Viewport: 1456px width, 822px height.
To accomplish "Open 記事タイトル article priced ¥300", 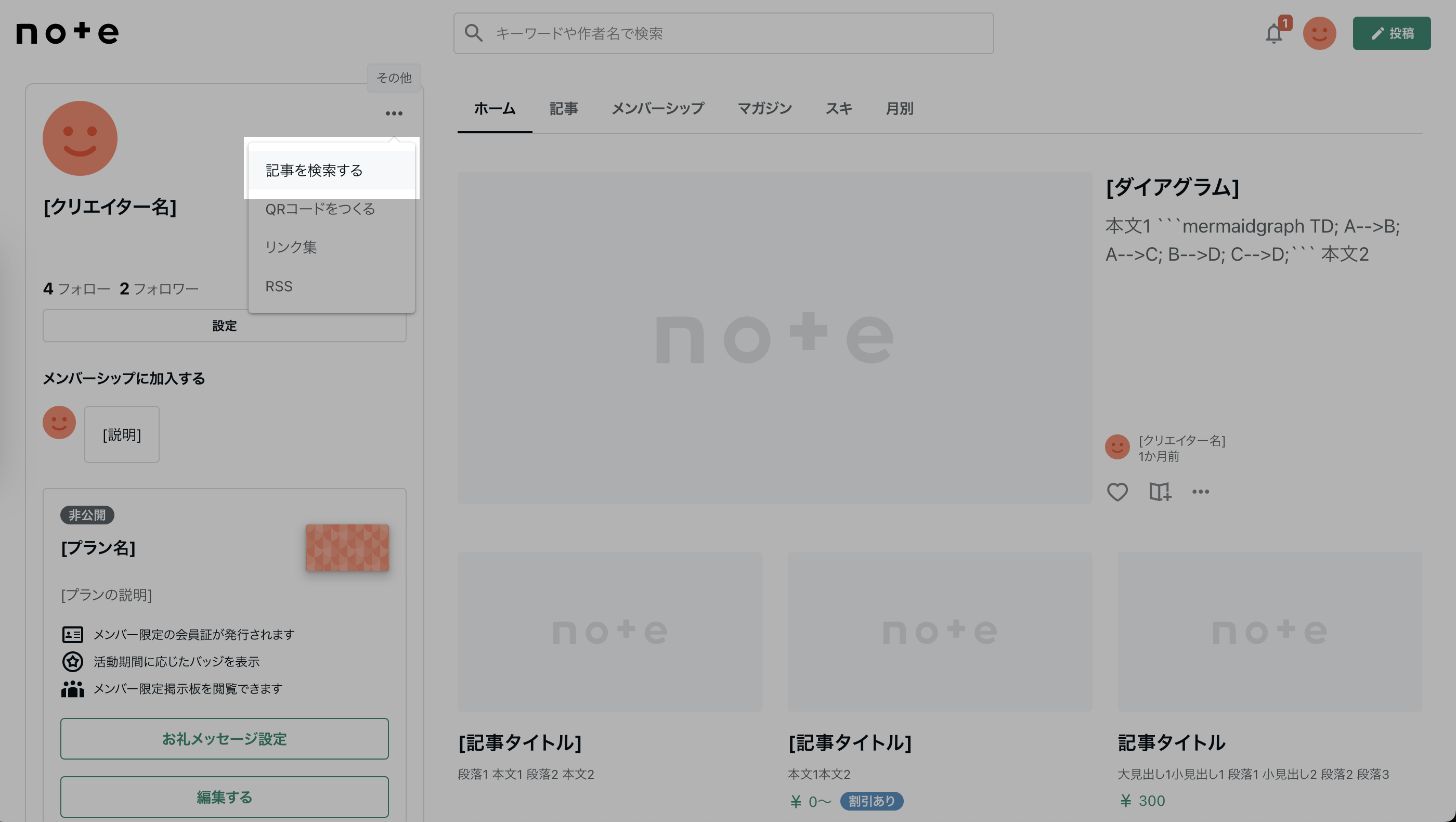I will coord(1172,742).
